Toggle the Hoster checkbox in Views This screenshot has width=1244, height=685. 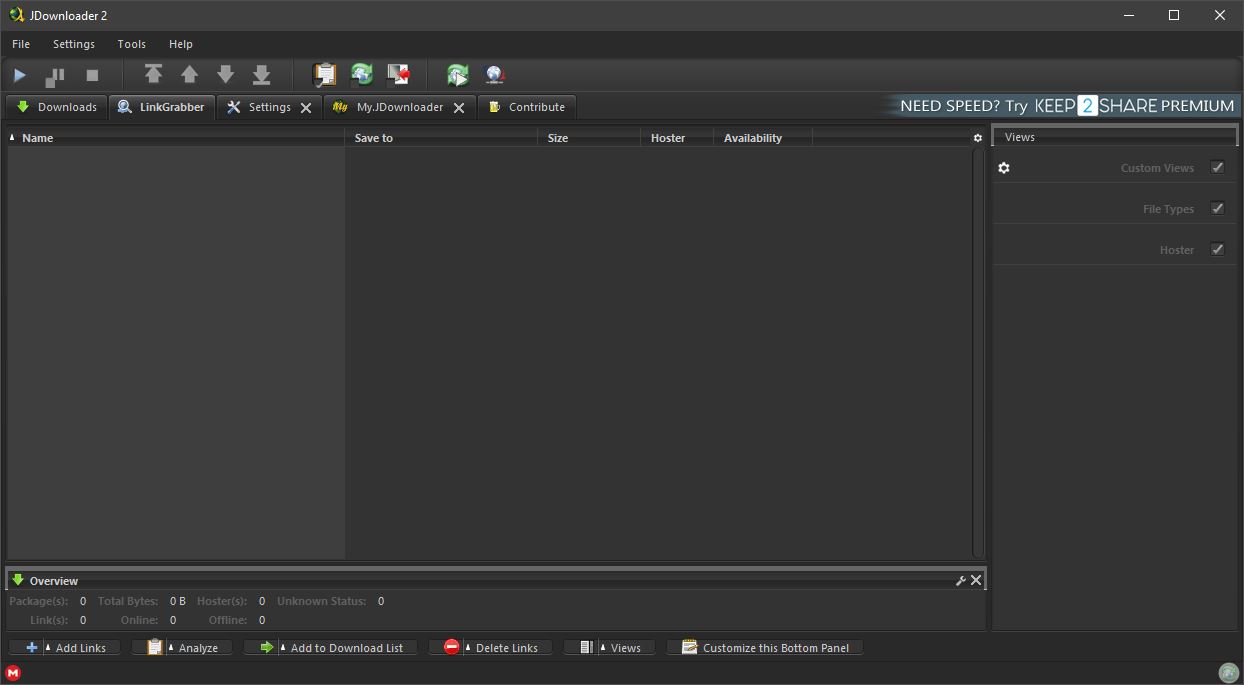1218,249
